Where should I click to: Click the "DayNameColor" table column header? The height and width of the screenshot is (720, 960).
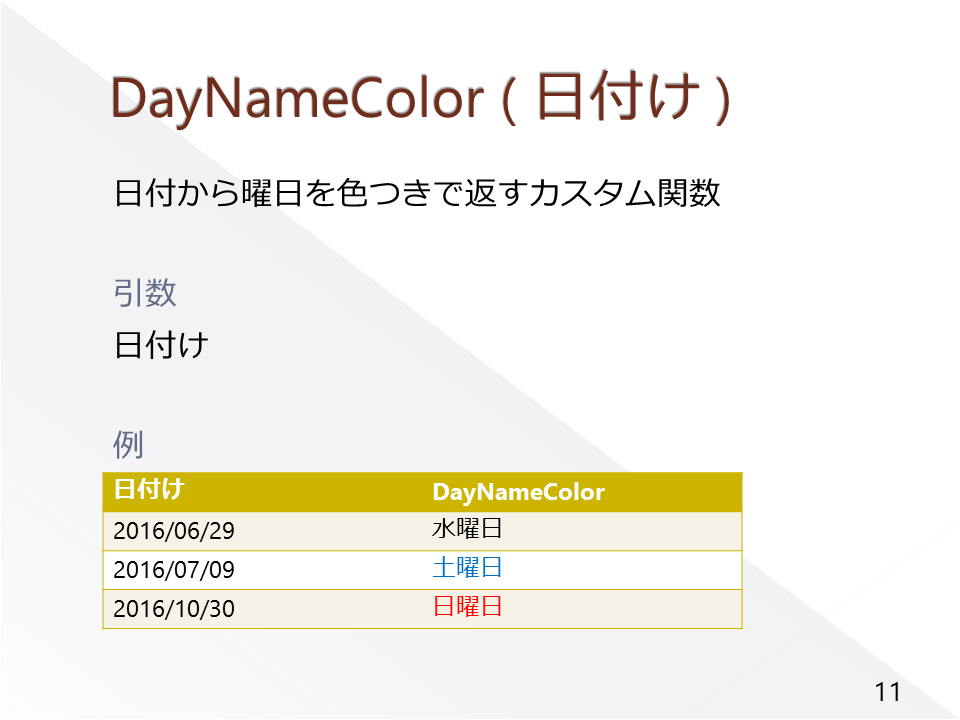(518, 492)
